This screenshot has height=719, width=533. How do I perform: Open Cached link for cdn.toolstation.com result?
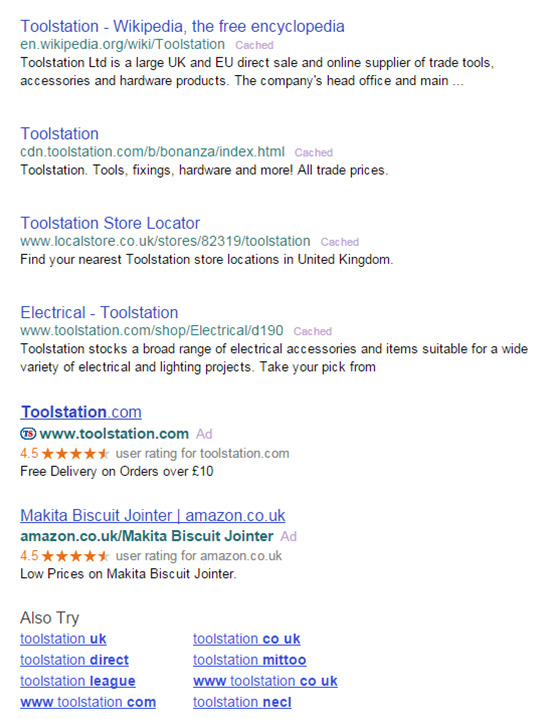pos(313,152)
